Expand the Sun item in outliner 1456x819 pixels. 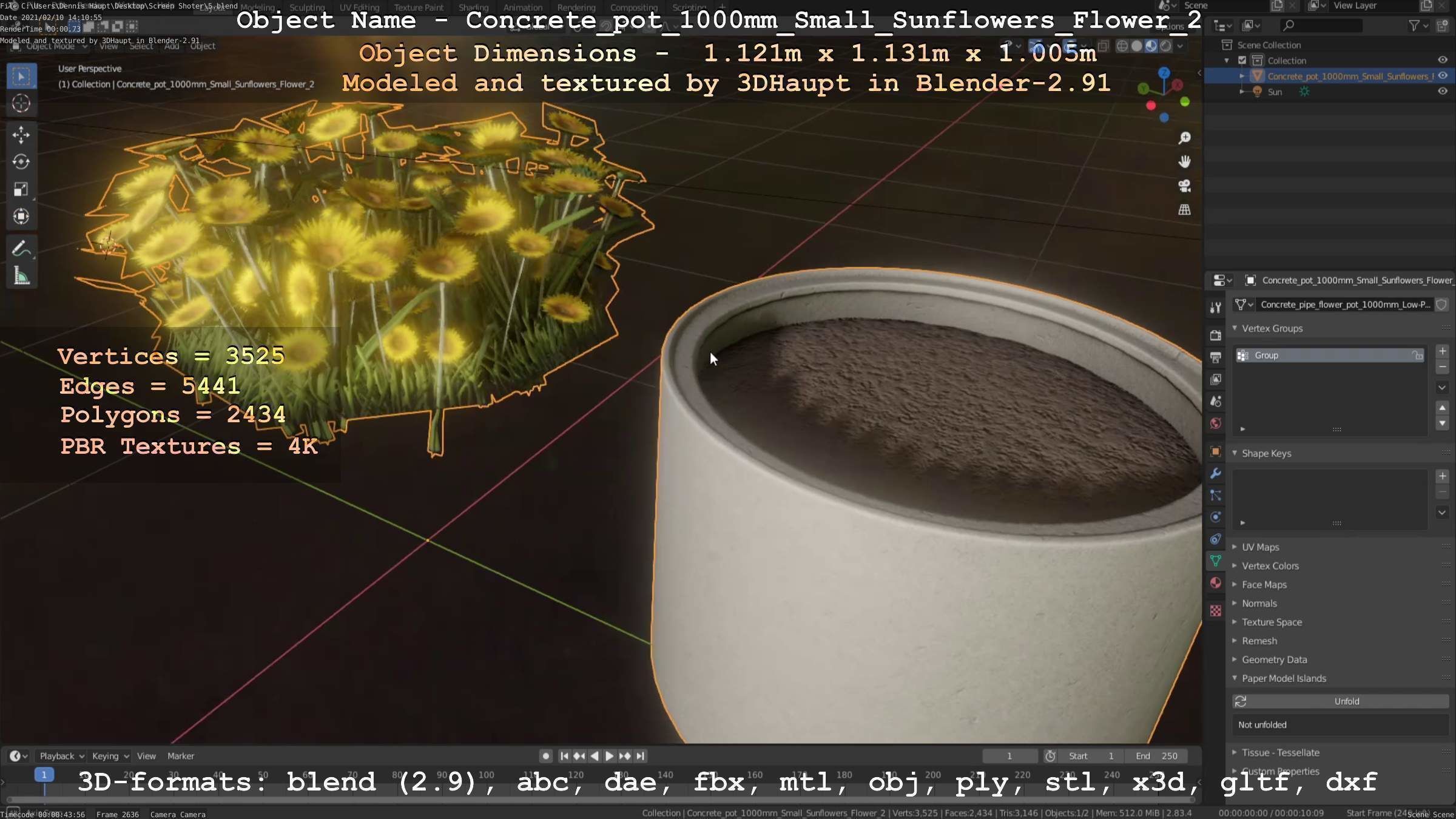click(x=1242, y=92)
